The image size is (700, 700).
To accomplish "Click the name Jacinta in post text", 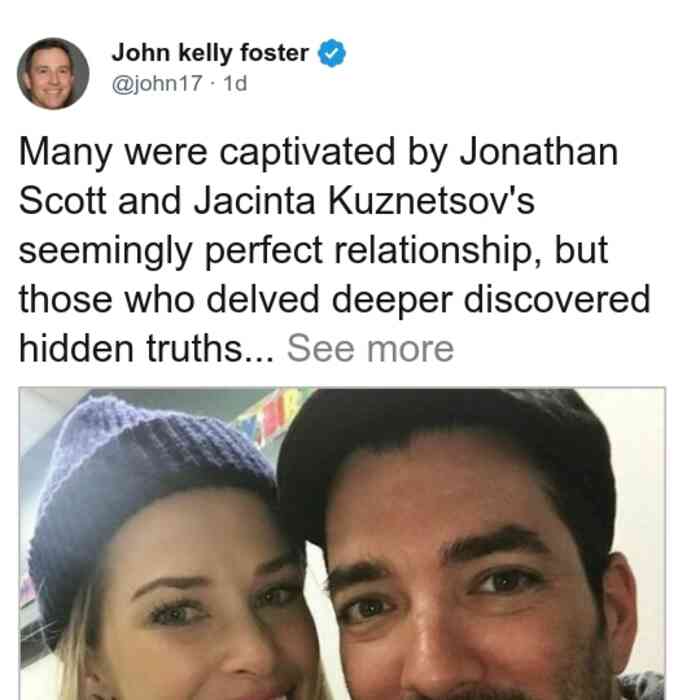I will (254, 201).
